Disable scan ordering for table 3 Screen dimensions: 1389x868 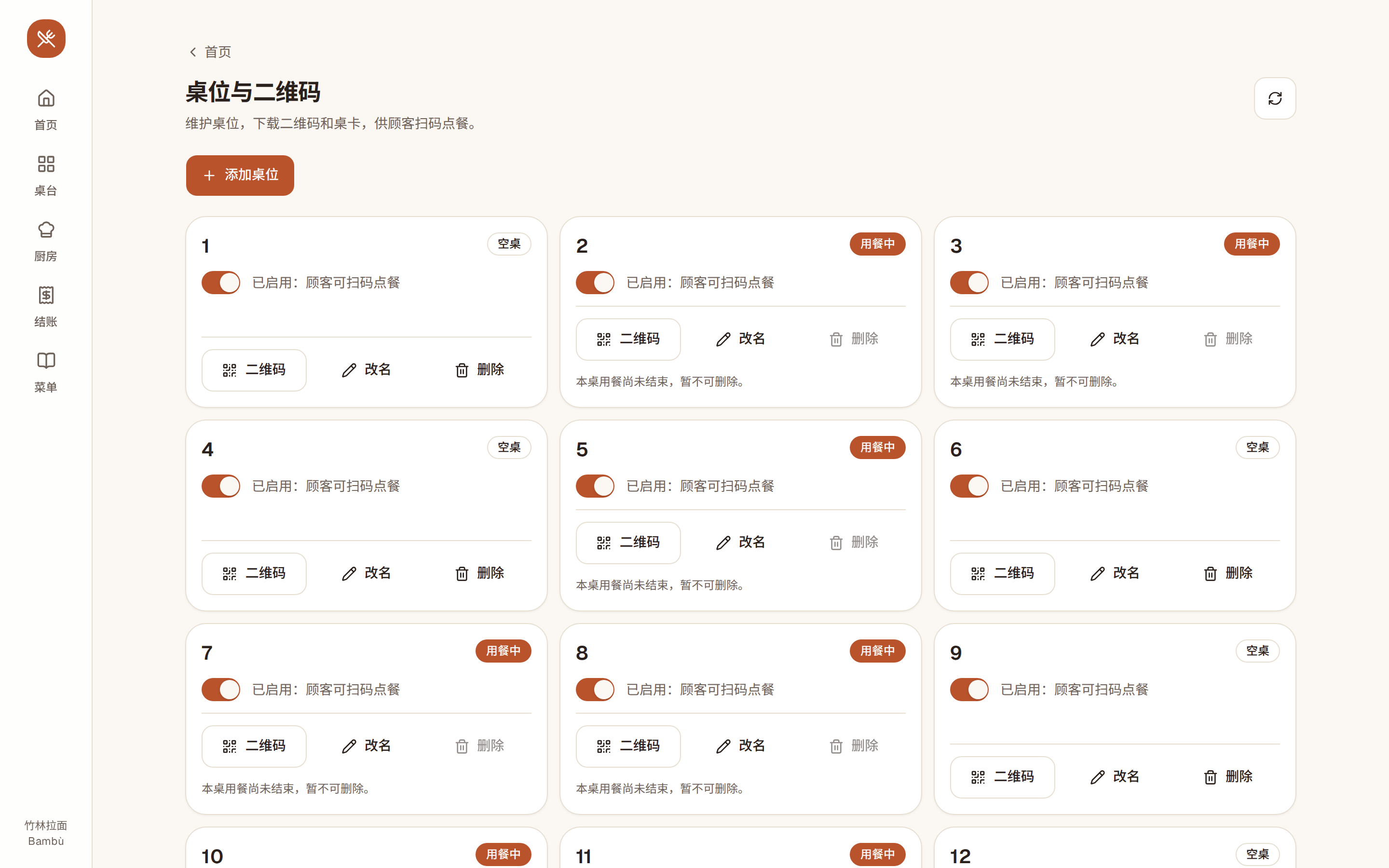click(x=969, y=283)
